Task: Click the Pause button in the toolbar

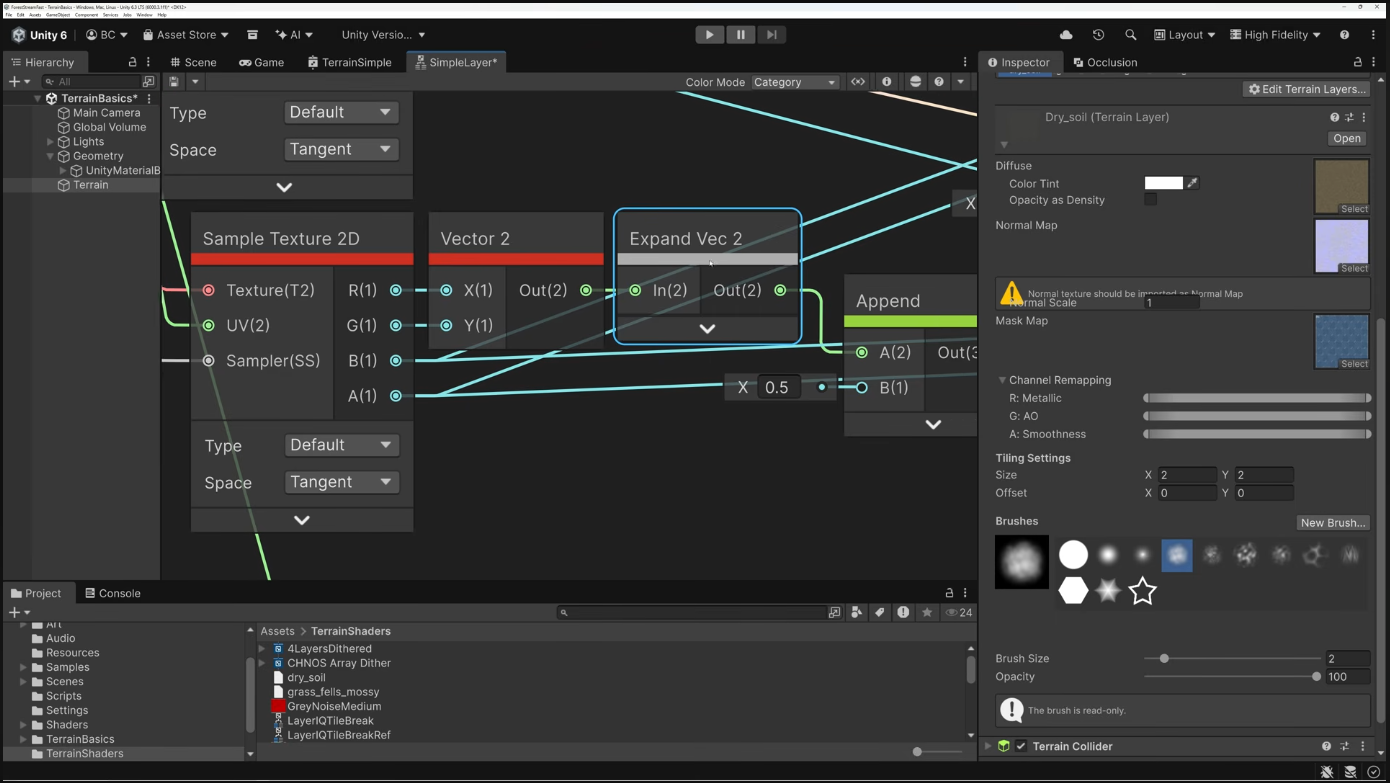Action: pos(740,35)
